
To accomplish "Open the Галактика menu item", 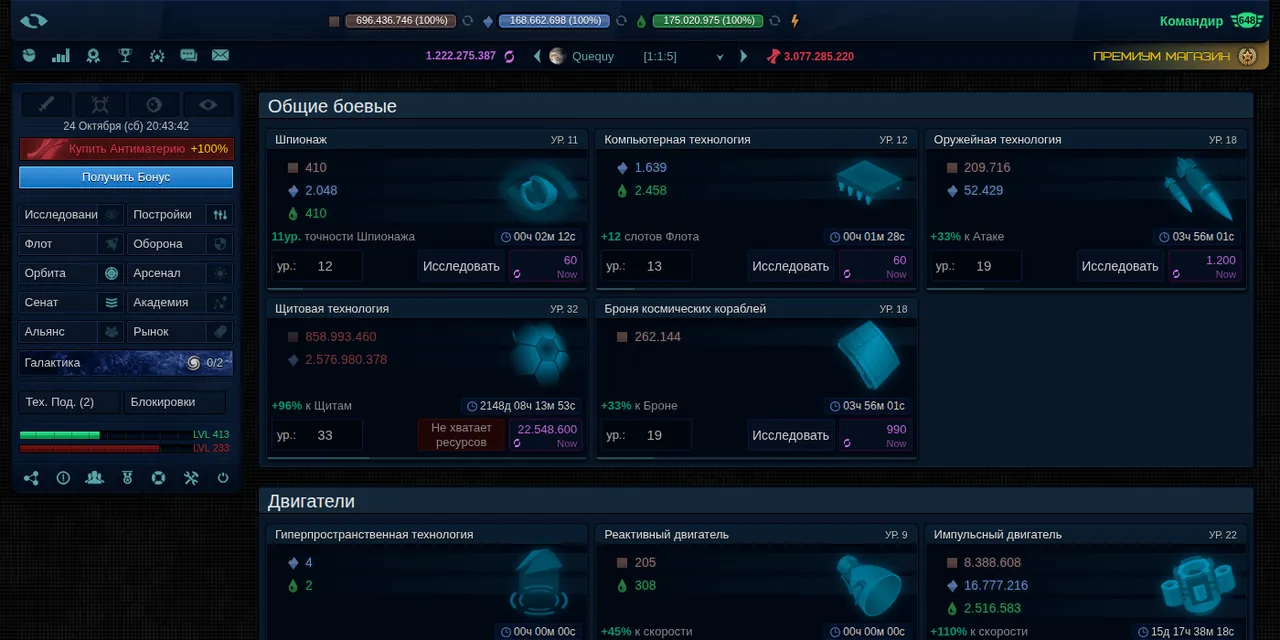I will point(126,363).
